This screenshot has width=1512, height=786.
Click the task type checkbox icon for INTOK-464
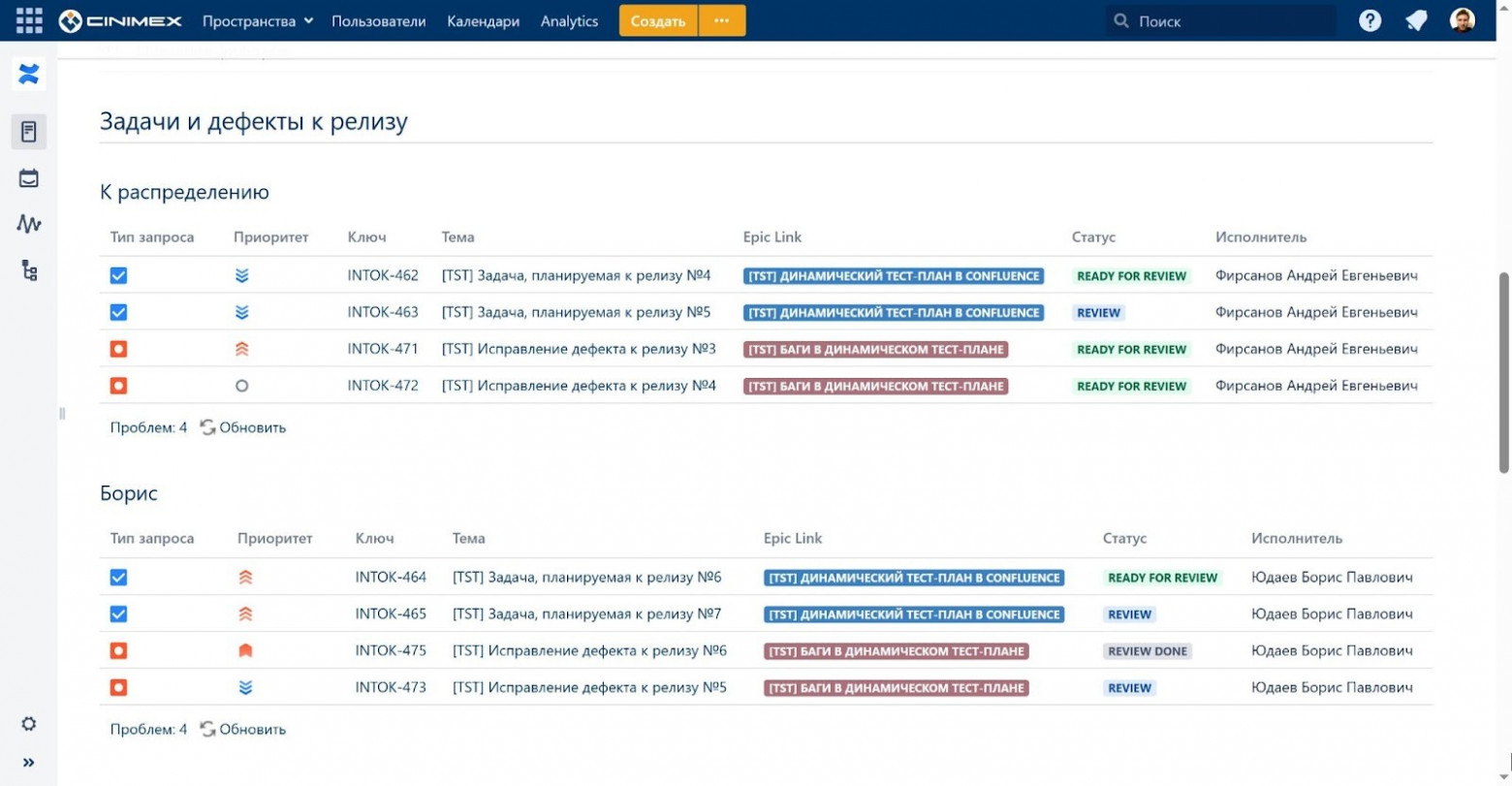(x=118, y=578)
